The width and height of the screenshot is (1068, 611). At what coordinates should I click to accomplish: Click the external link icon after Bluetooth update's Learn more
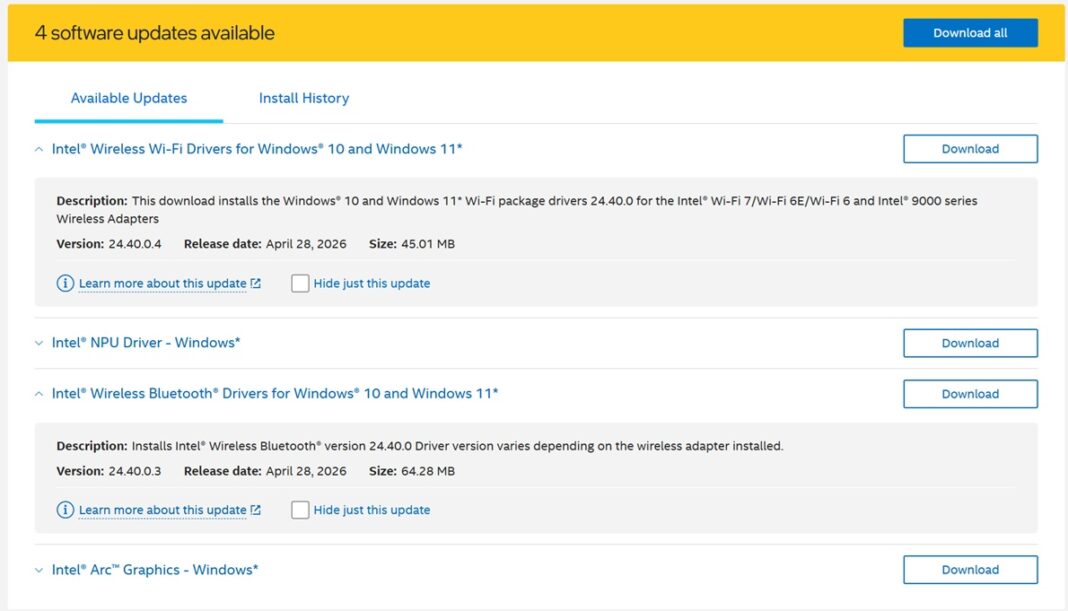pos(256,509)
